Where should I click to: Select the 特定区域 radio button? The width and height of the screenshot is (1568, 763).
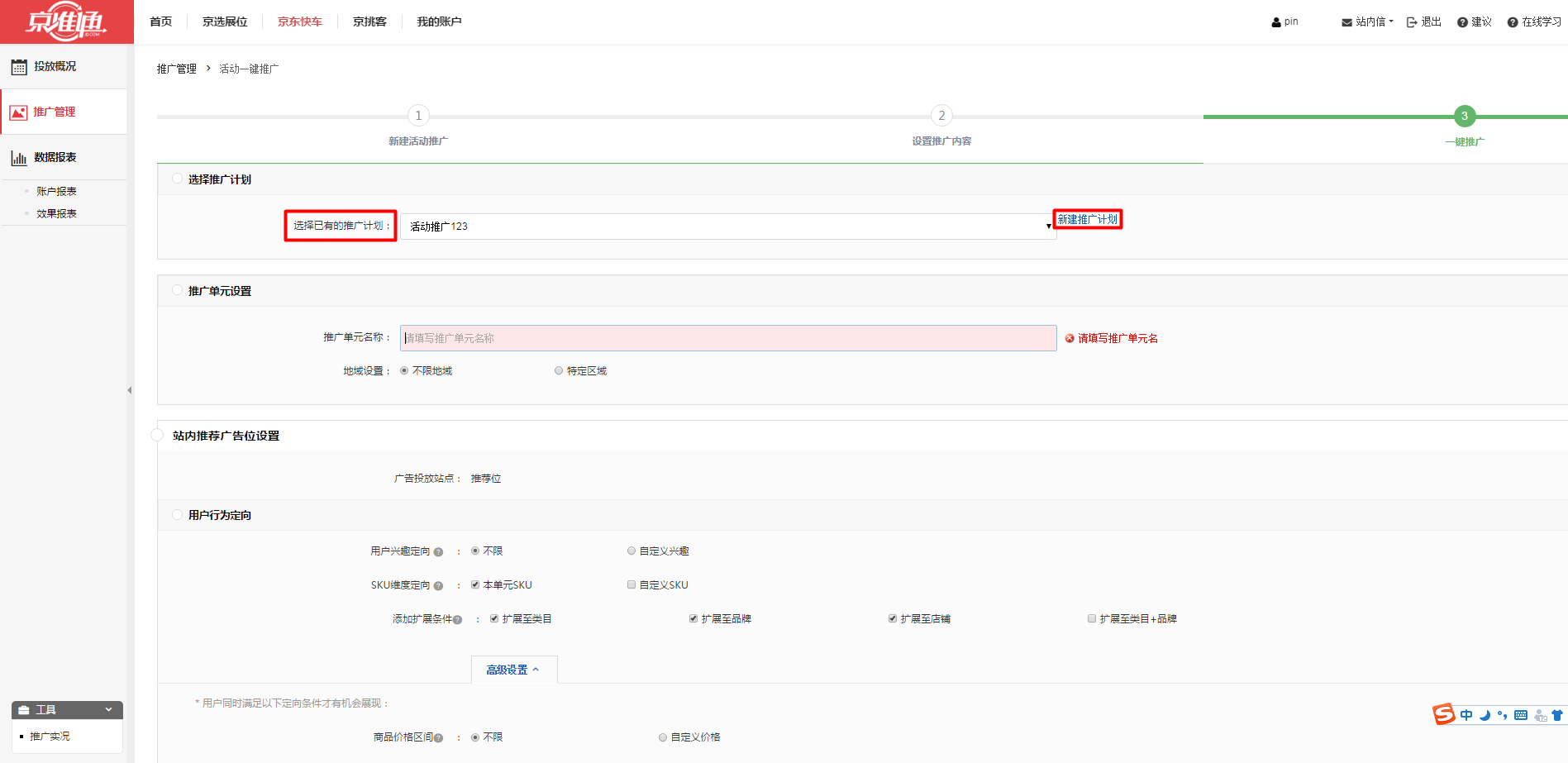pyautogui.click(x=559, y=371)
